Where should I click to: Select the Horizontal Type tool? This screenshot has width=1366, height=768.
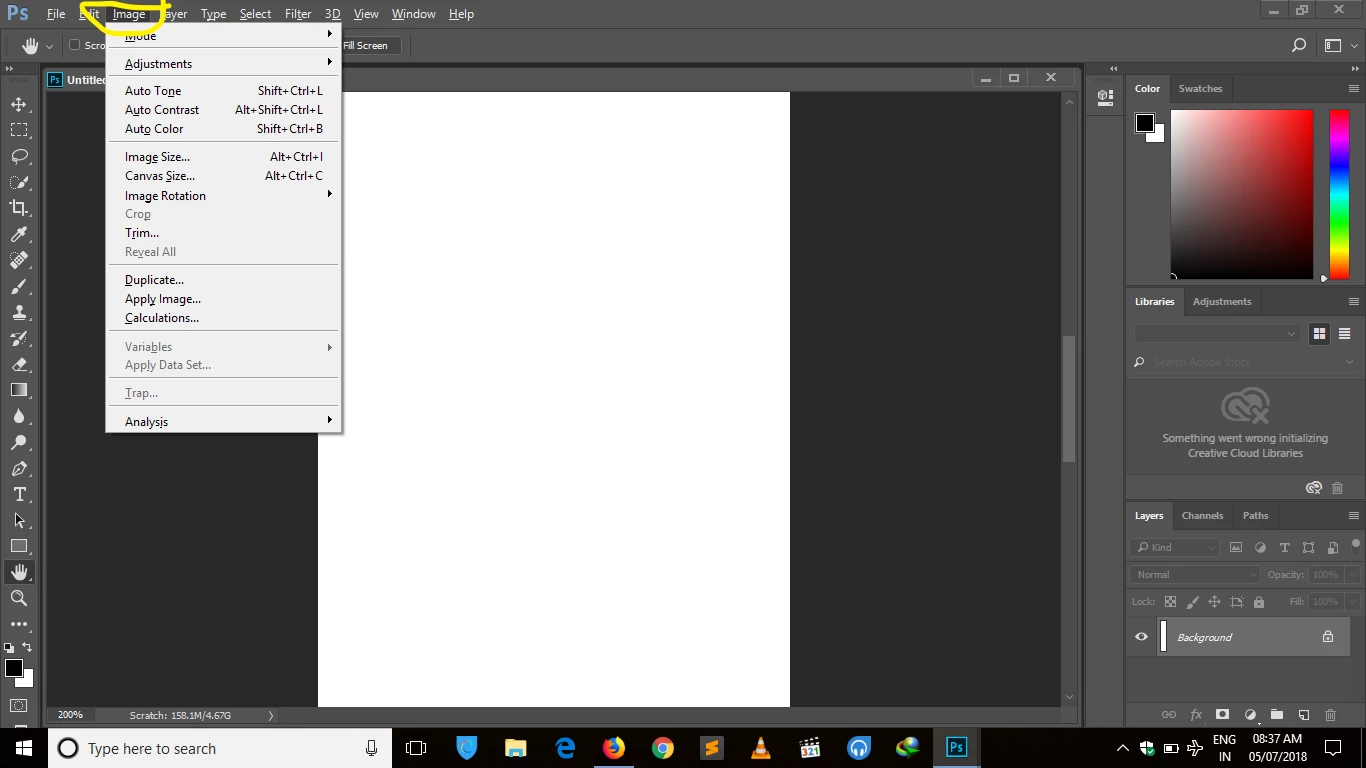tap(19, 494)
